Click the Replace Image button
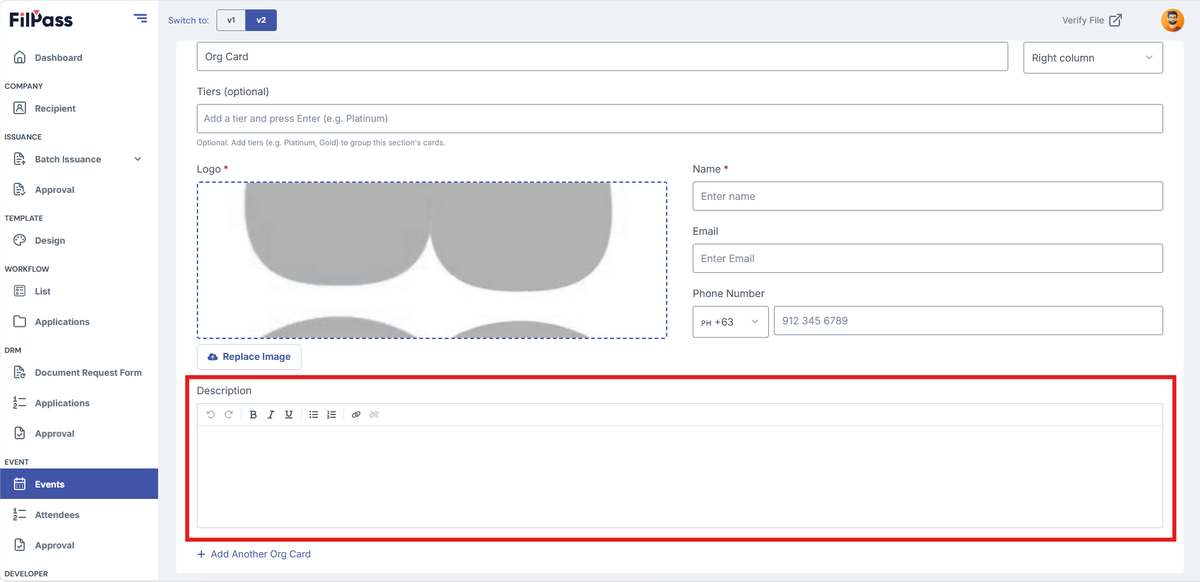The image size is (1200, 582). point(249,357)
